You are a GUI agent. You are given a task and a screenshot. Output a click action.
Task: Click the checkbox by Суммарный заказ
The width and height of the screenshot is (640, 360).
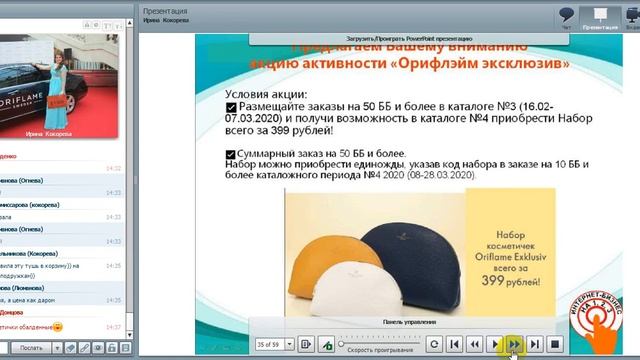pos(230,155)
